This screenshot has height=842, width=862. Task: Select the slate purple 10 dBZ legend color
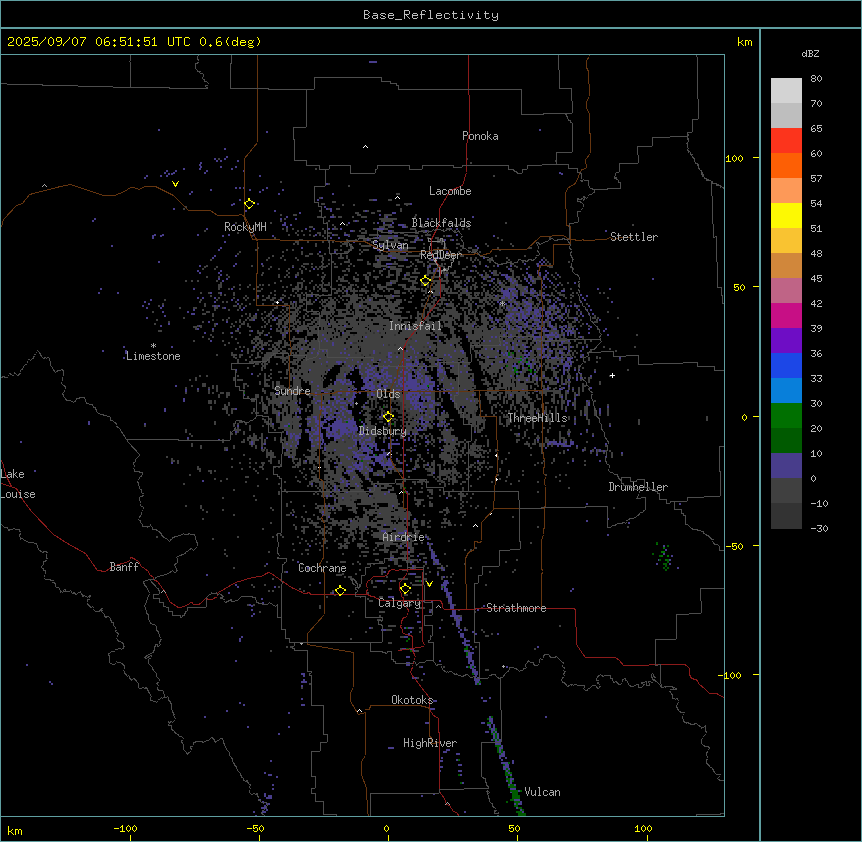click(786, 465)
